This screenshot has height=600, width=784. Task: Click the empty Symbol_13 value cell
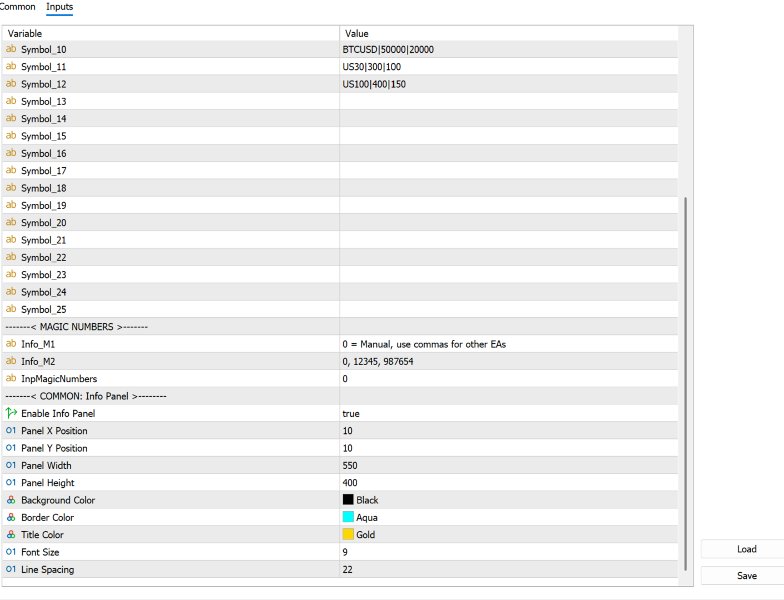[x=508, y=101]
